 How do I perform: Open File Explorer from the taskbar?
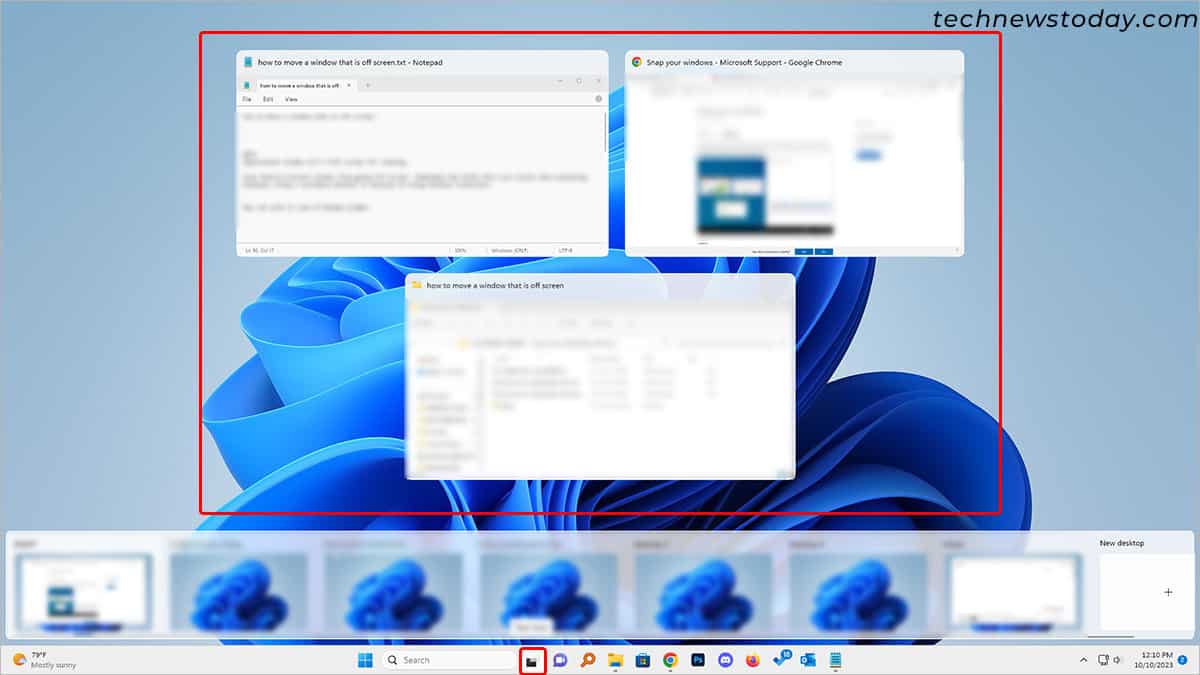point(616,660)
